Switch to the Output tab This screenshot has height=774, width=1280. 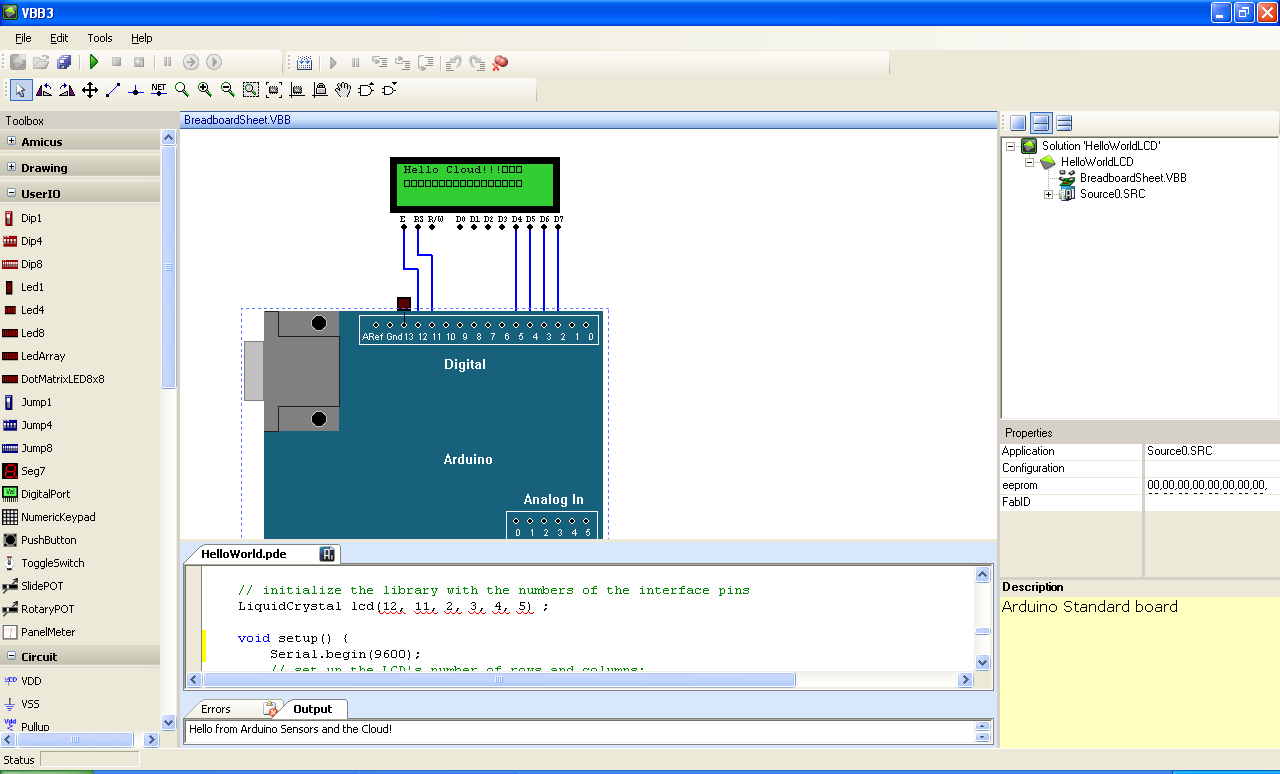[x=312, y=709]
